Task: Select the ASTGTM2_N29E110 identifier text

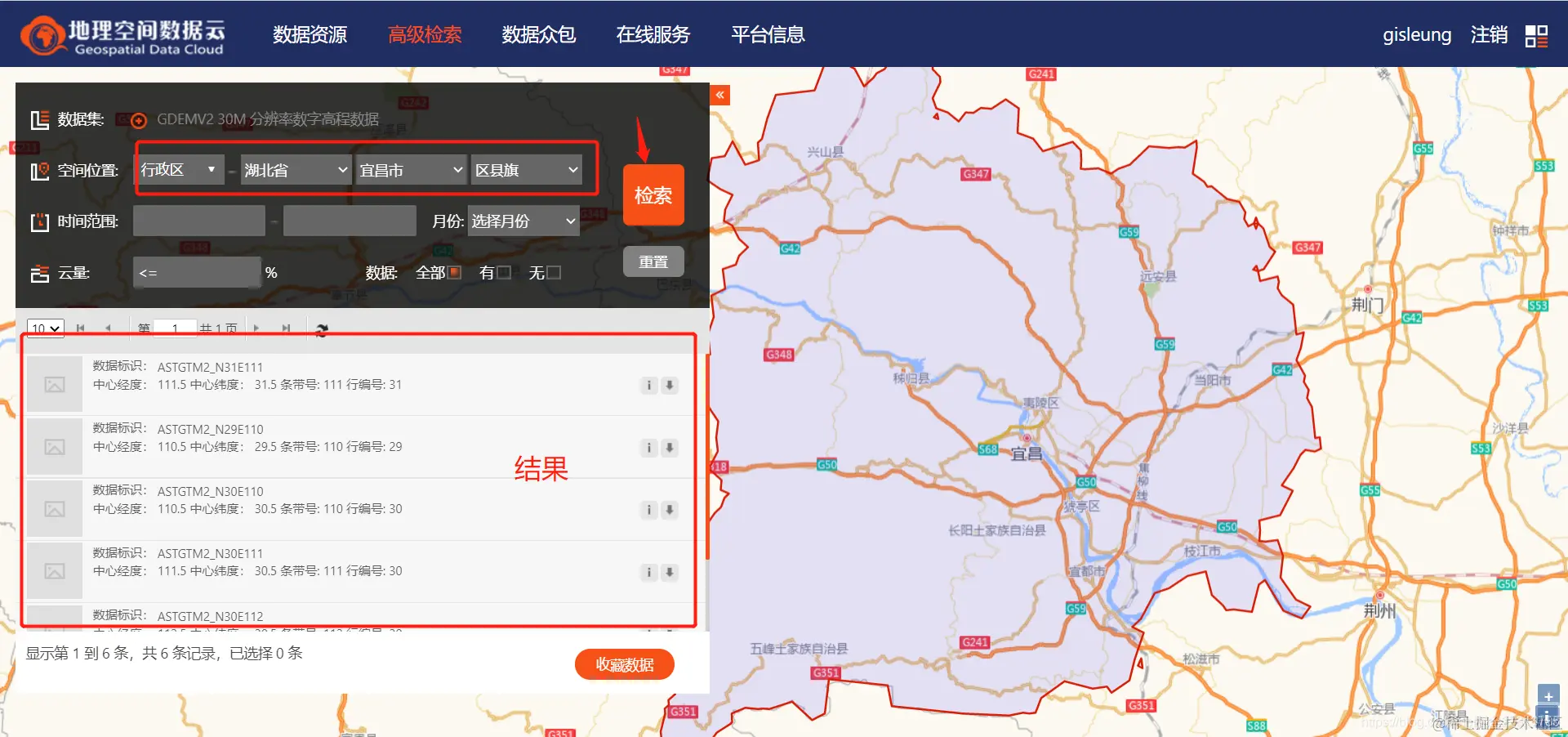Action: click(x=210, y=429)
